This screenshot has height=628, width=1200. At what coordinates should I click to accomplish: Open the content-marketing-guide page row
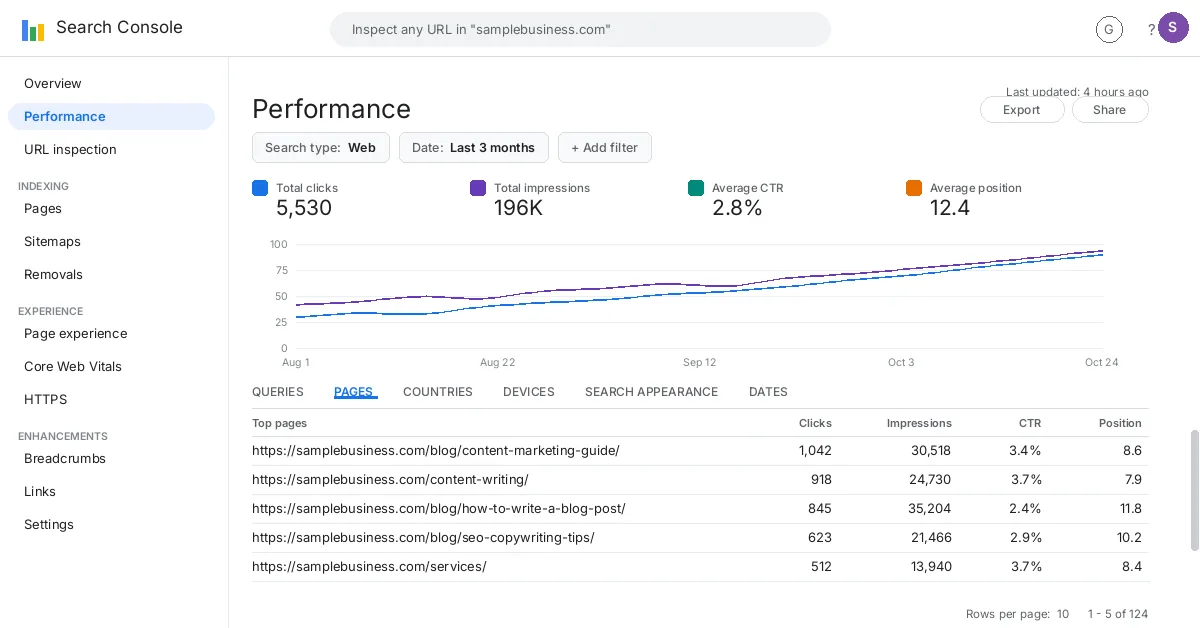point(700,451)
